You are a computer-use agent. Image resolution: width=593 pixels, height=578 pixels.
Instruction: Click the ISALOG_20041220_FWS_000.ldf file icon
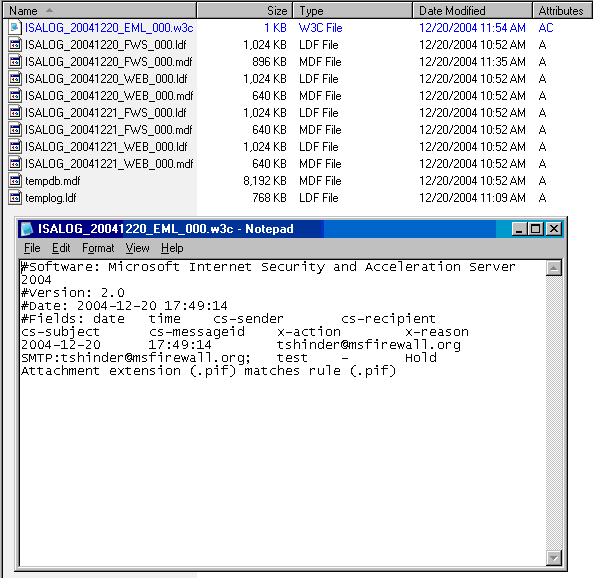[15, 45]
